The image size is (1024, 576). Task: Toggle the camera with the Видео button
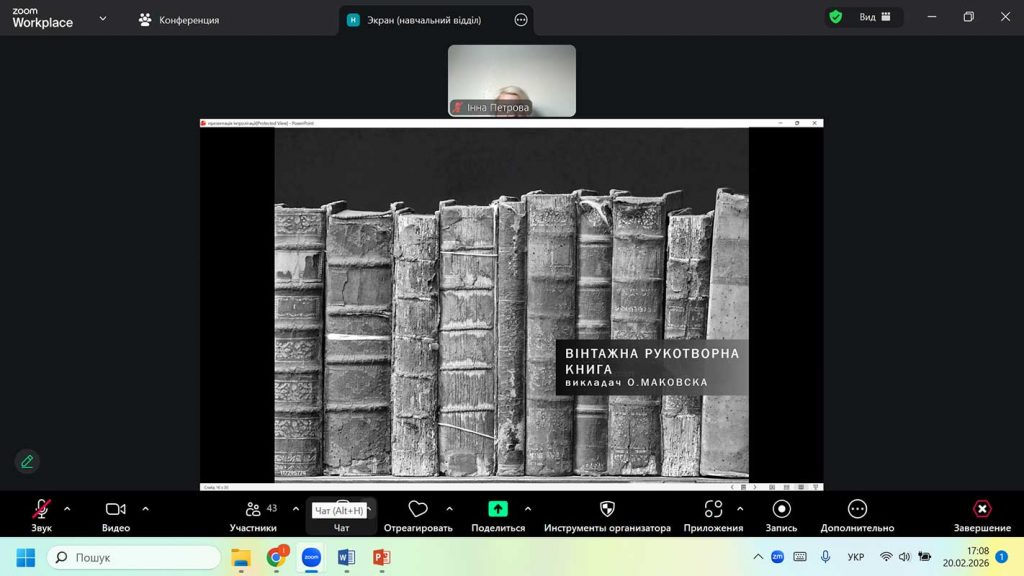(116, 511)
